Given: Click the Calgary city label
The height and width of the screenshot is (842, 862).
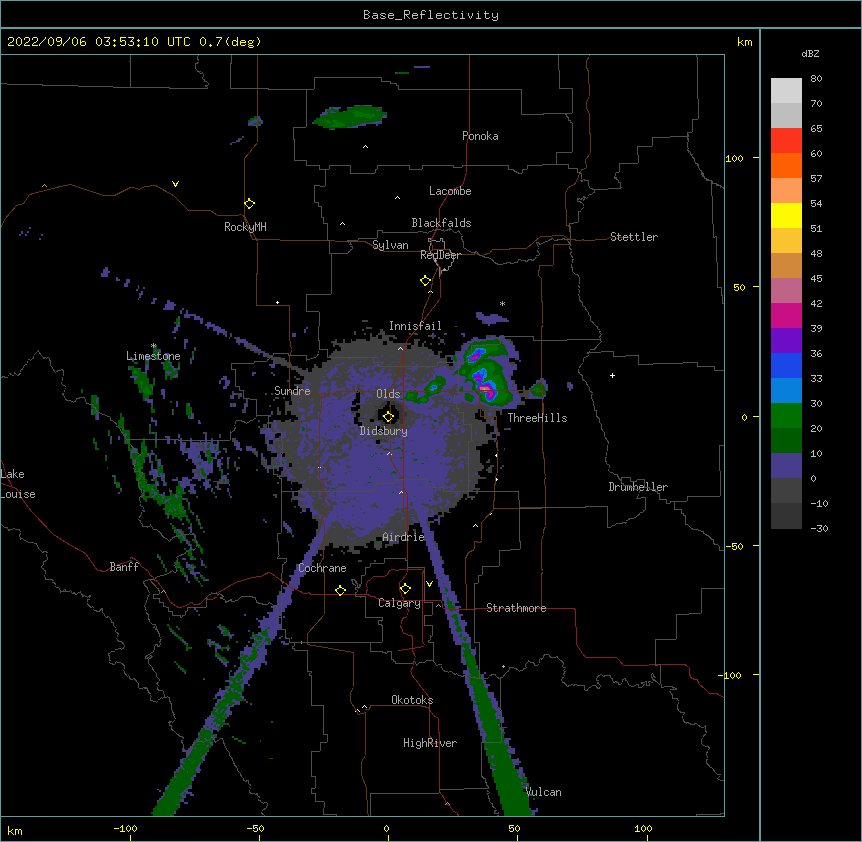Looking at the screenshot, I should pyautogui.click(x=400, y=603).
